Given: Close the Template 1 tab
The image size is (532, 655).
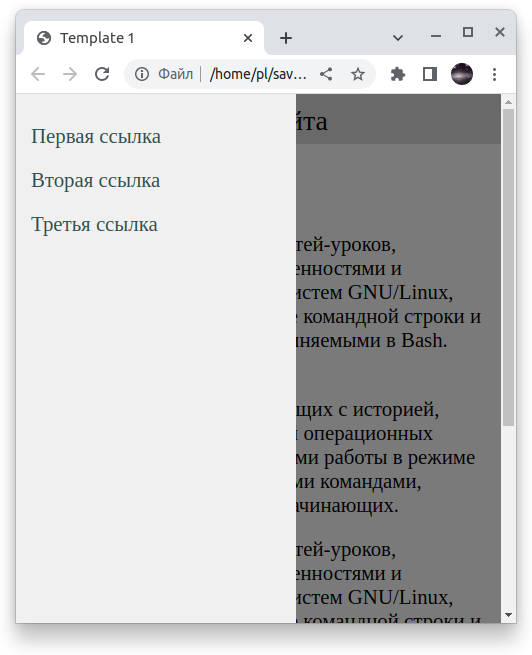Looking at the screenshot, I should (248, 38).
